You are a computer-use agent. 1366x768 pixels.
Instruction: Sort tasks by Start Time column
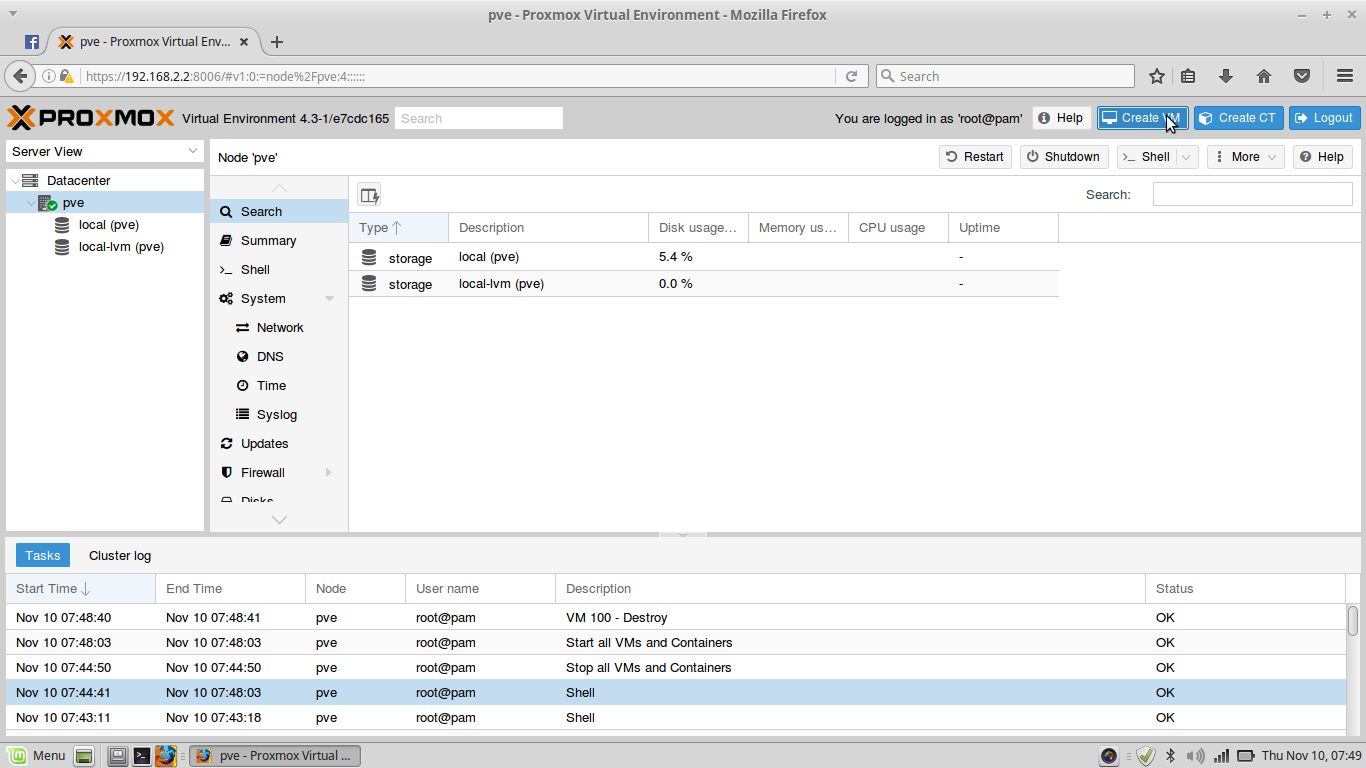[x=80, y=589]
